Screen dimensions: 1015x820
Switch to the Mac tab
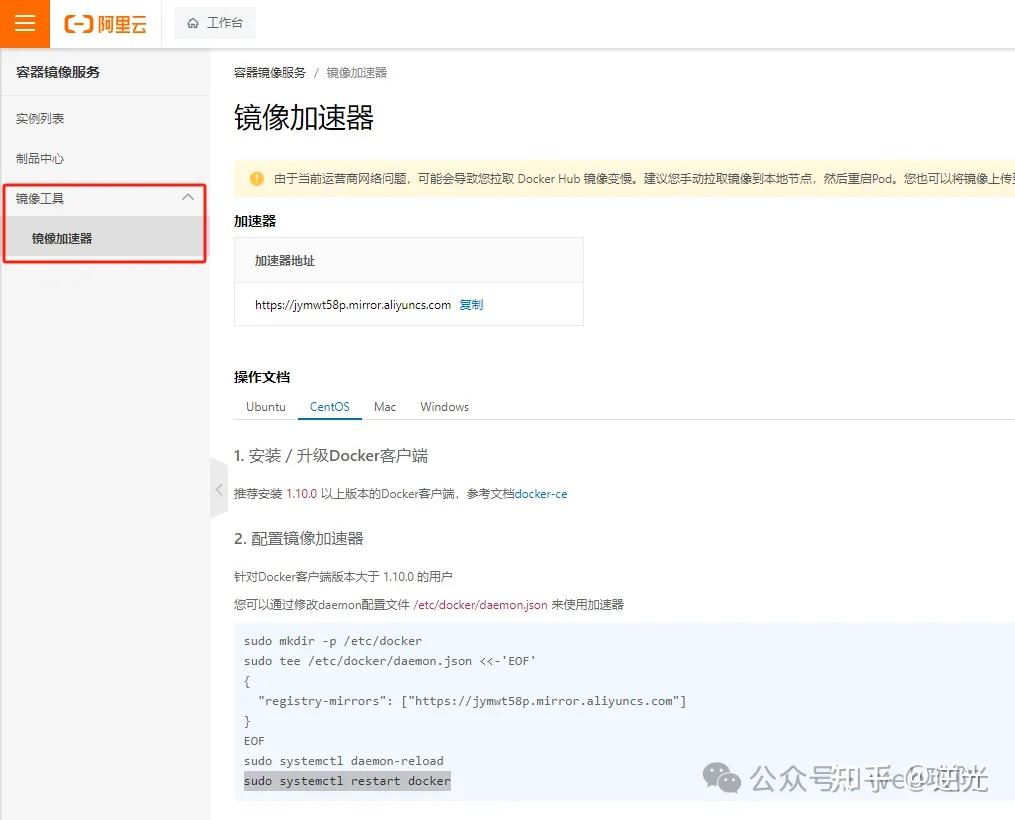[x=385, y=406]
